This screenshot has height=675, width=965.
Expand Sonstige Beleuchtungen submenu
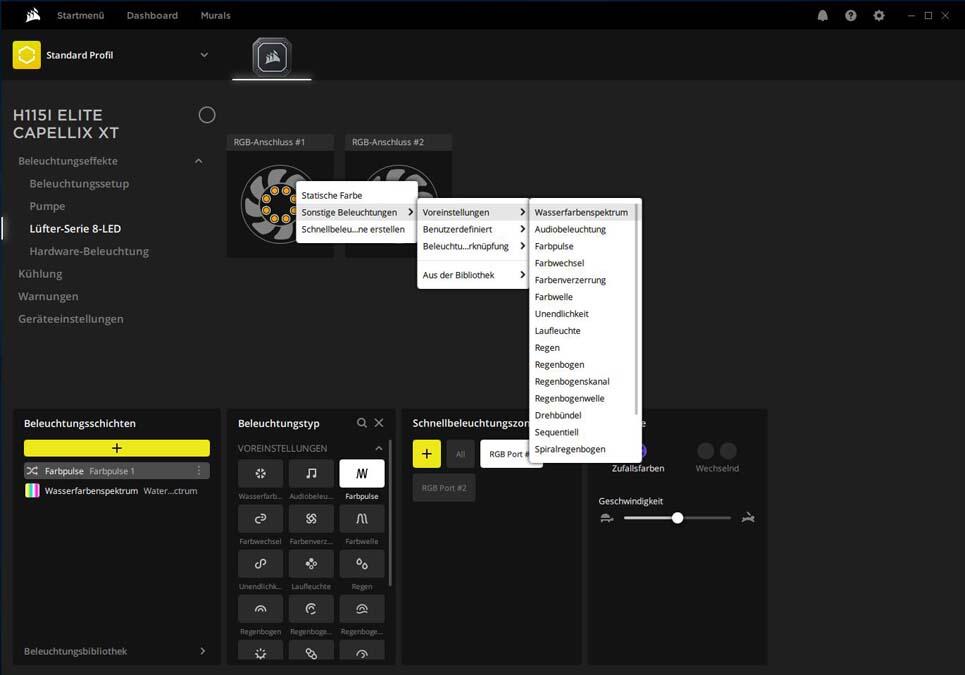click(357, 212)
